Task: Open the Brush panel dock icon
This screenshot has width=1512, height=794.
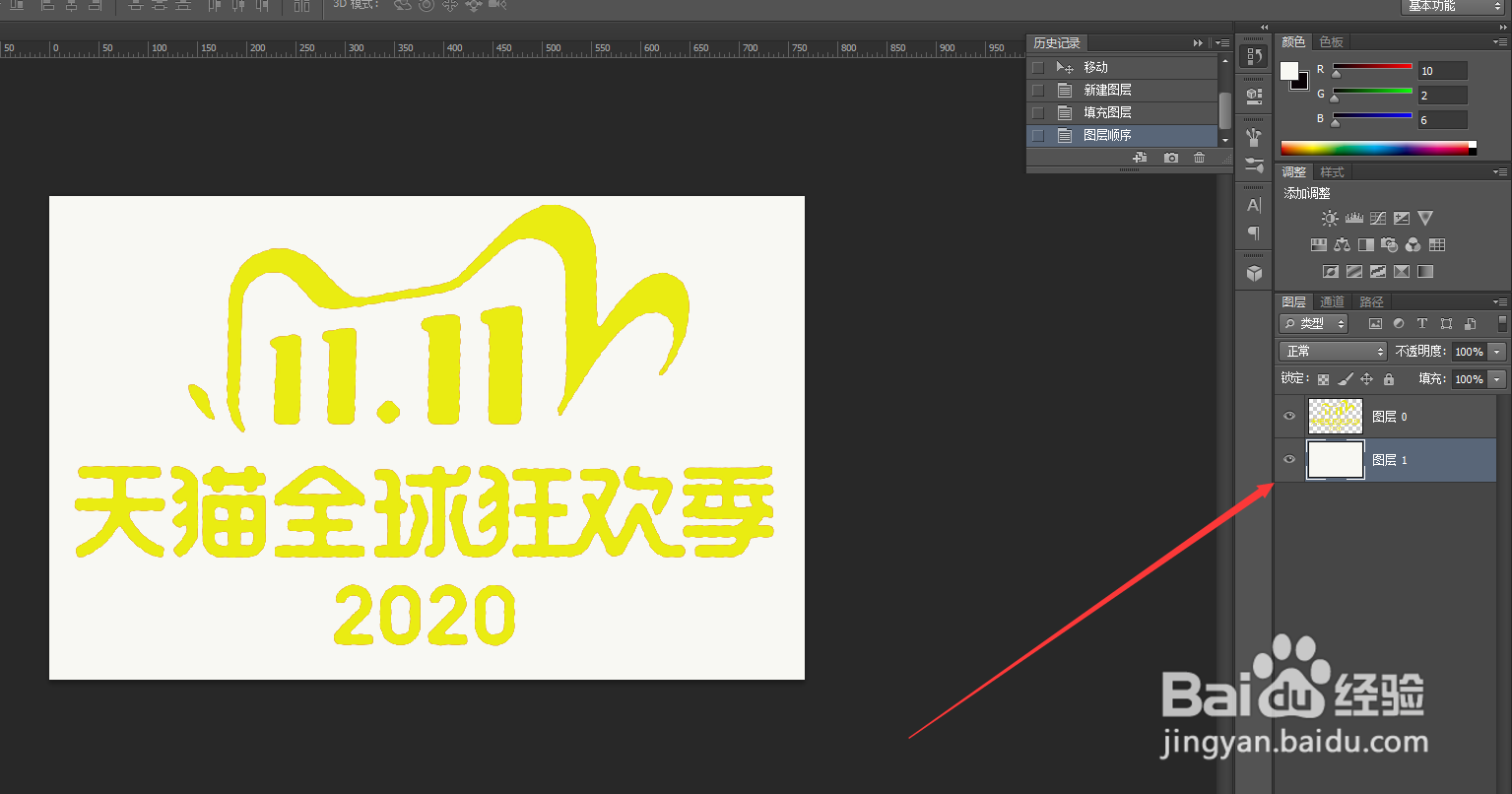Action: coord(1254,137)
